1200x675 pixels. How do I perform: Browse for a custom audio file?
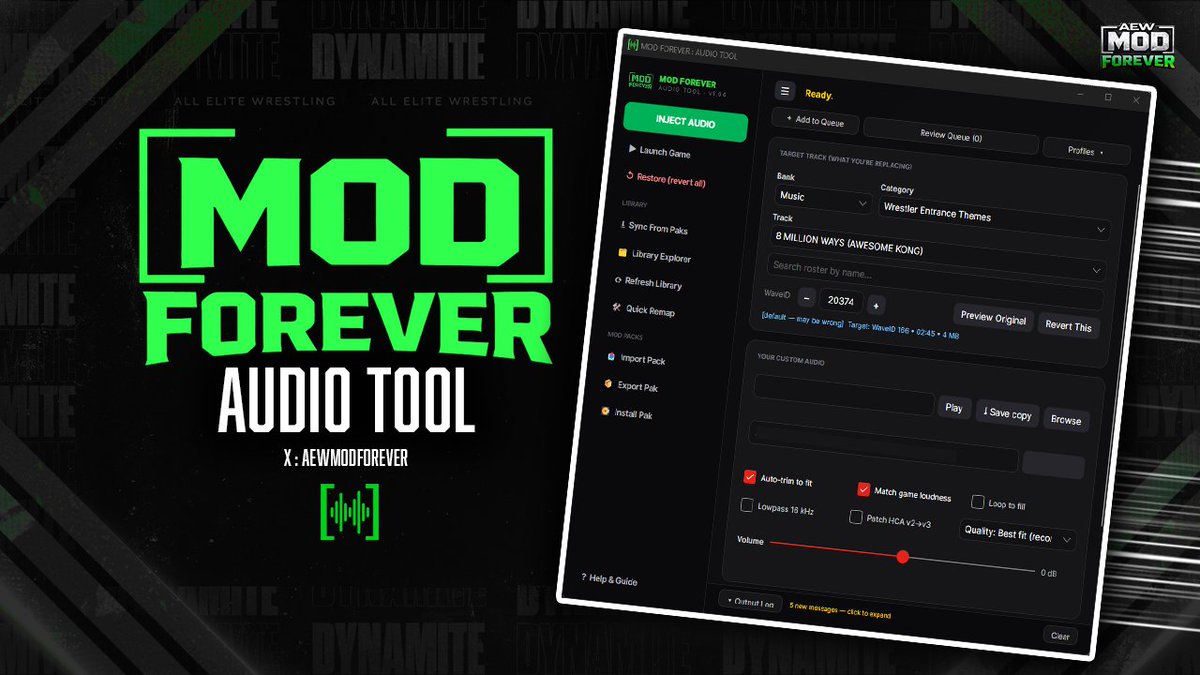coord(1066,420)
